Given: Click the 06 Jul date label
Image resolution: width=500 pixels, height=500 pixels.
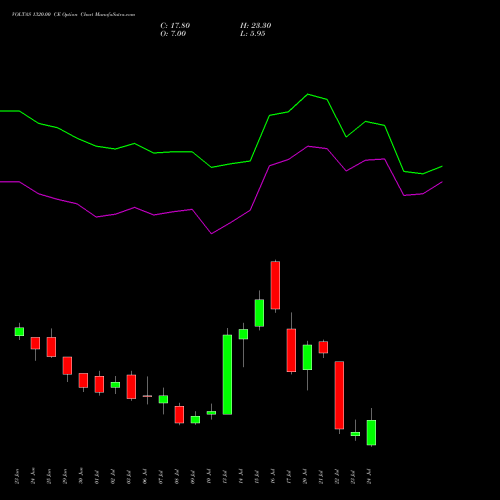Looking at the screenshot, I should click(145, 476).
